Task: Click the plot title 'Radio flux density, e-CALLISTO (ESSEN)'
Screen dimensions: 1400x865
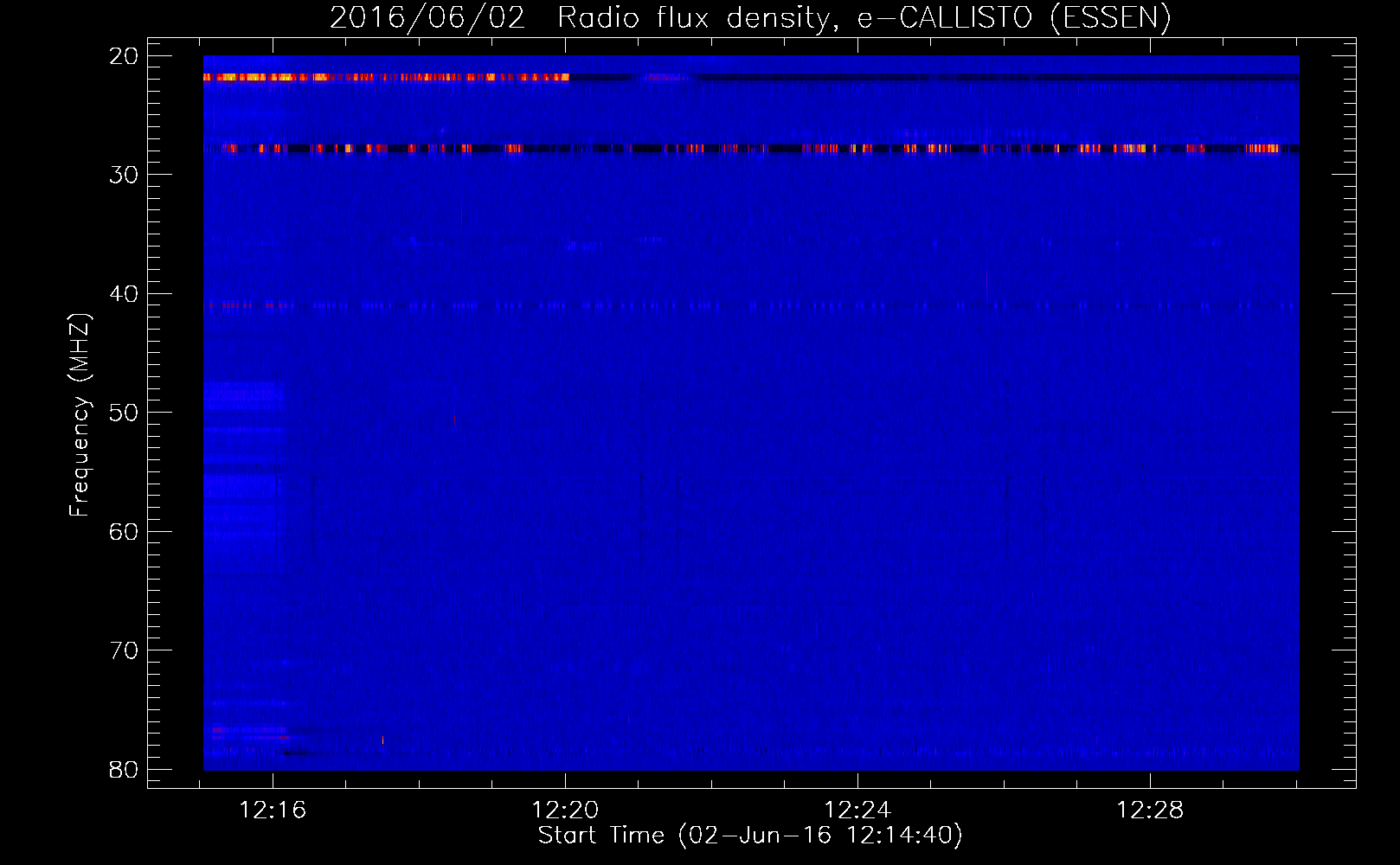Action: 864,17
